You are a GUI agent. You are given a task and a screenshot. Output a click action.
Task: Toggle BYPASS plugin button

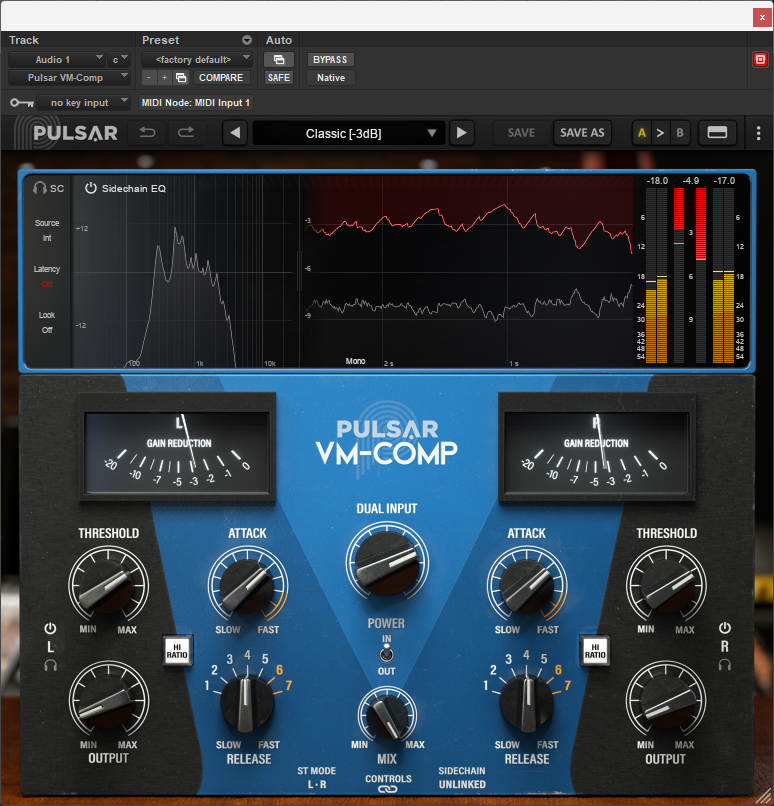[x=330, y=60]
